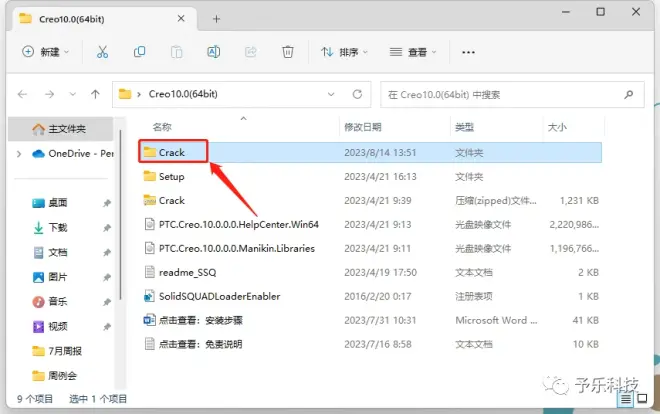Viewport: 660px width, 414px height.
Task: Sort by 类型 column header
Action: click(465, 127)
